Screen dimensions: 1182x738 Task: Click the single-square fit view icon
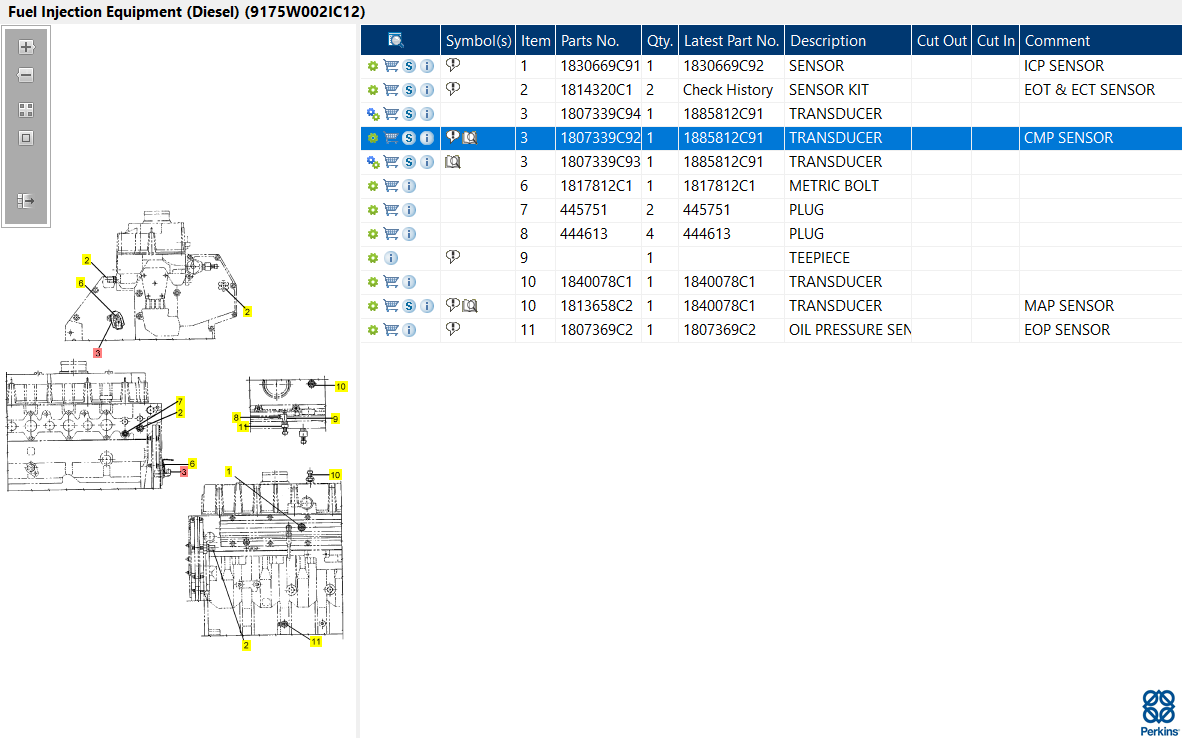pos(26,138)
